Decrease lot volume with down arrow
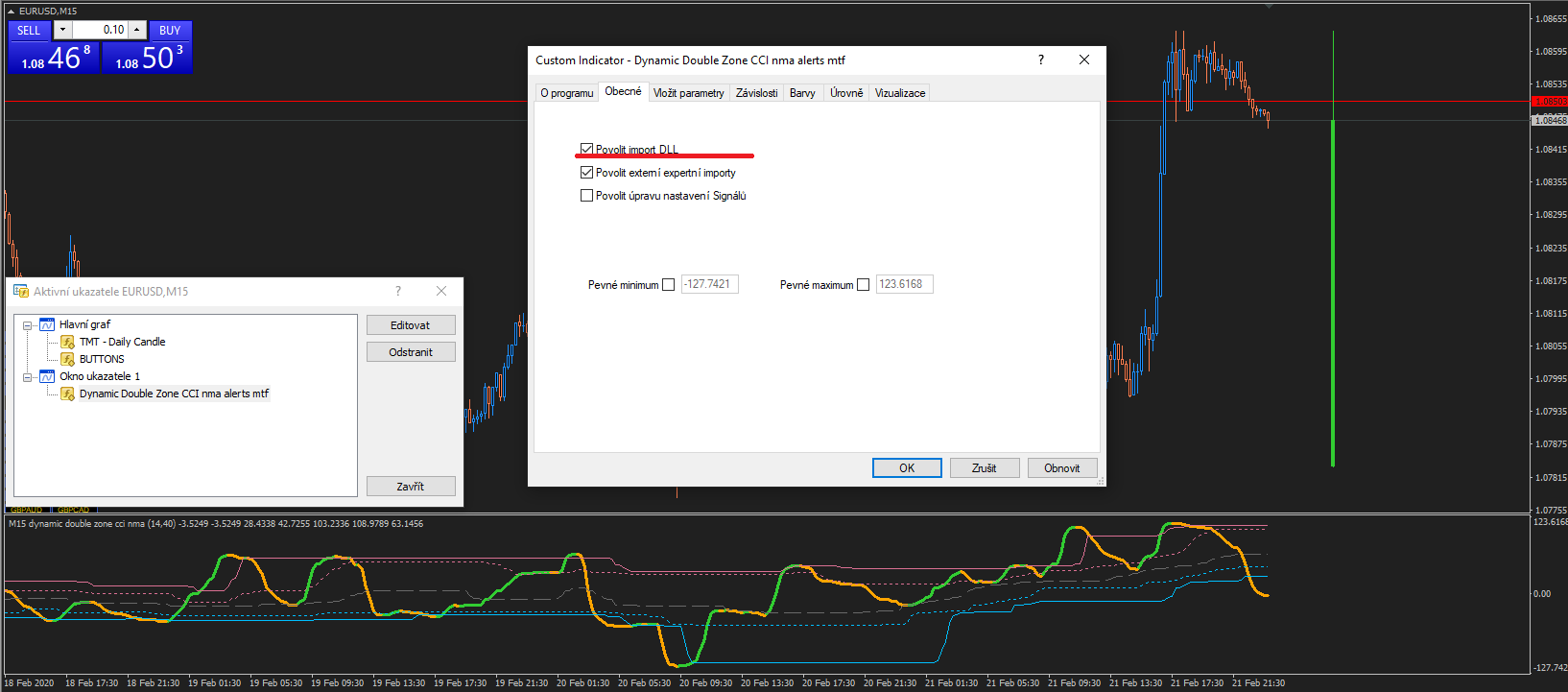1568x692 pixels. point(62,30)
